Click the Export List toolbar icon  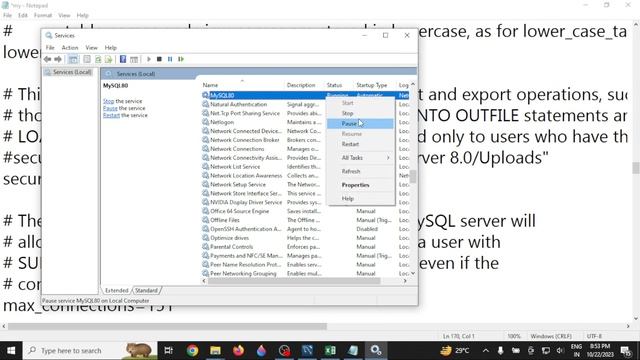(109, 59)
